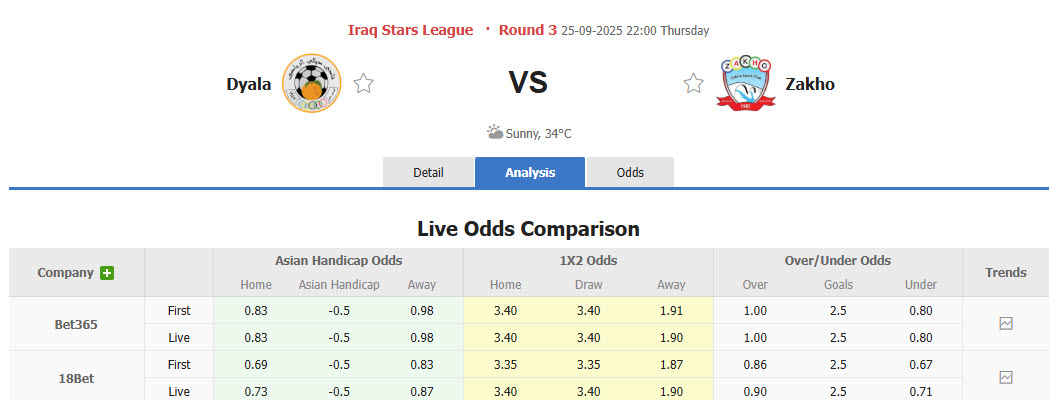The image size is (1050, 400).
Task: Click the Dyala team name
Action: pos(249,84)
